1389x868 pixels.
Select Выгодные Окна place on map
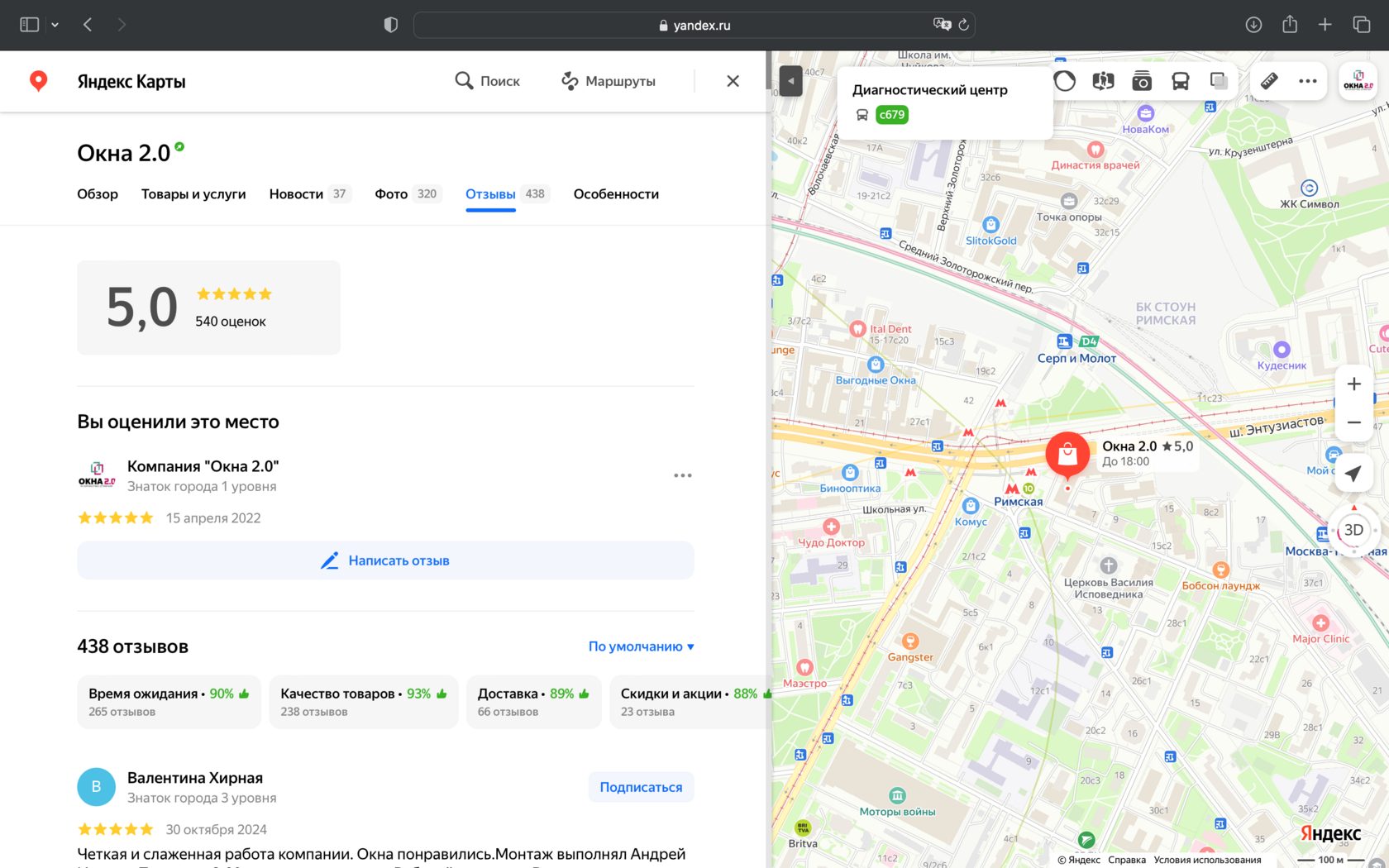tap(876, 371)
